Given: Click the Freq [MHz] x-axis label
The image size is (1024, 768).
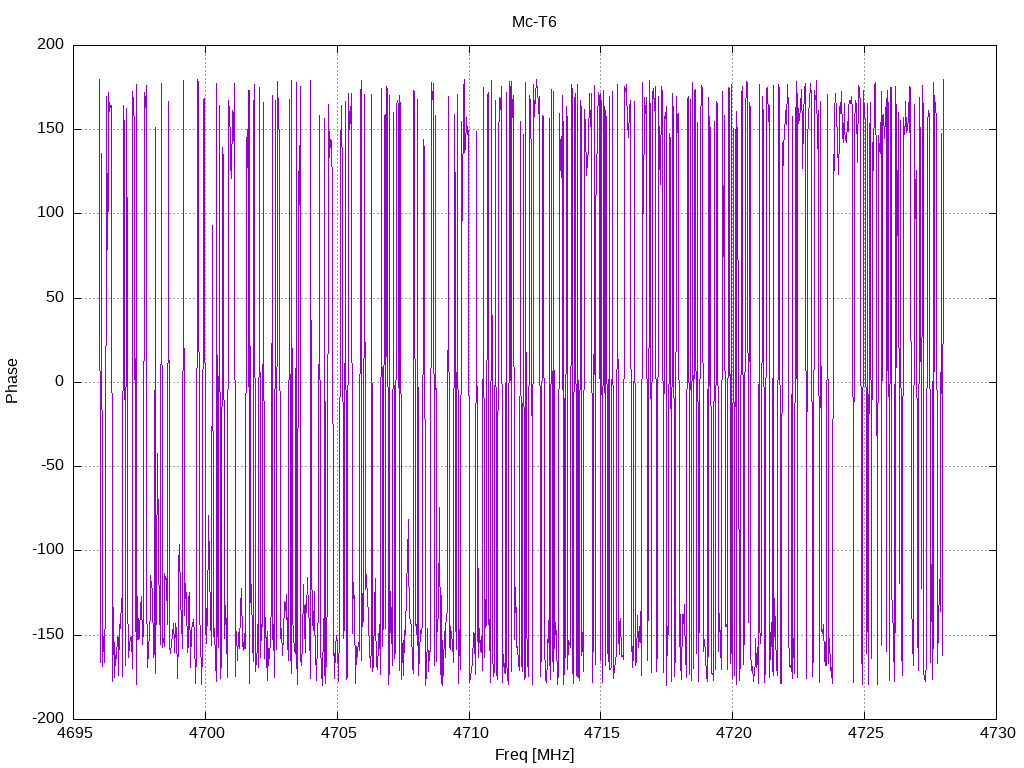Looking at the screenshot, I should coord(534,755).
